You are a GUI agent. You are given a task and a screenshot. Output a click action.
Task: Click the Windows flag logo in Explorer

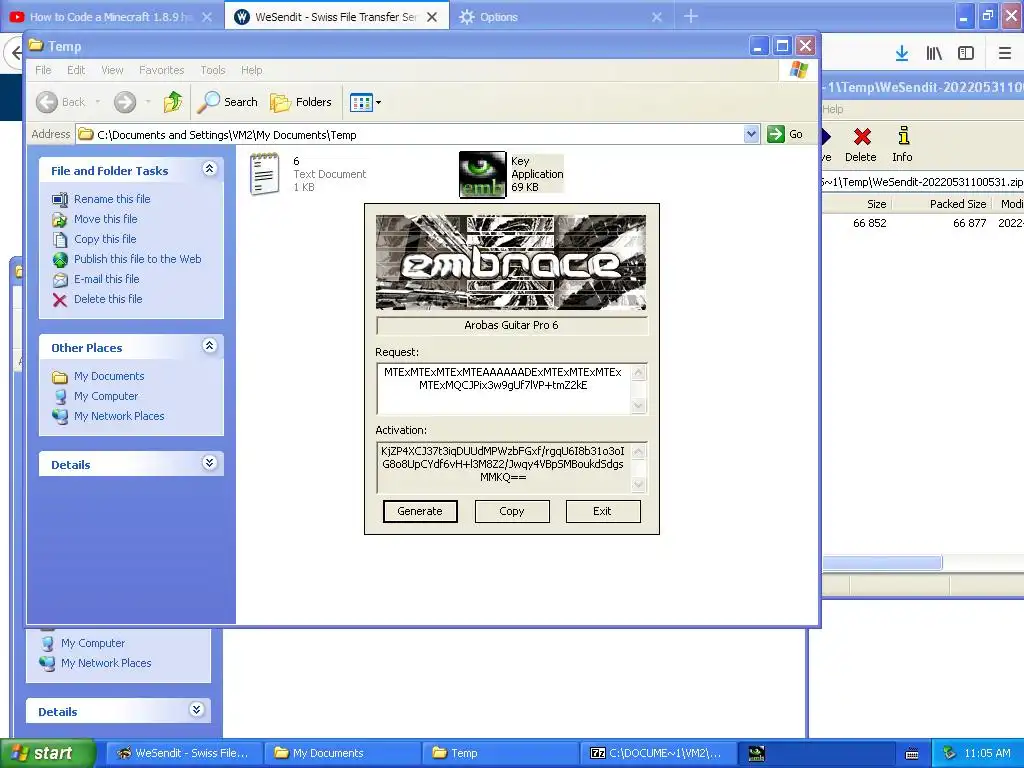click(799, 70)
